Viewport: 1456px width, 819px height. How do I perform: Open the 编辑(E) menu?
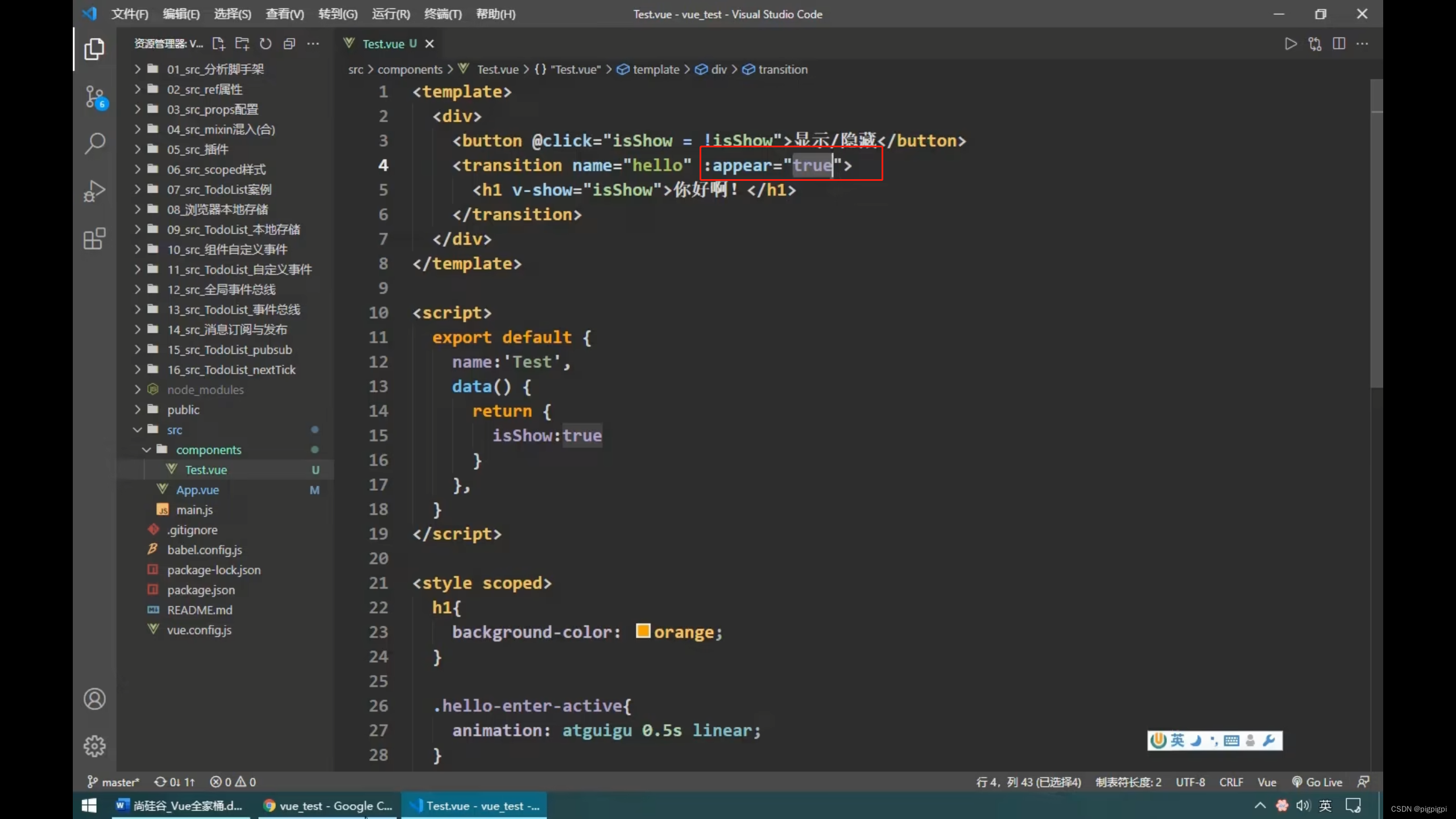click(181, 14)
